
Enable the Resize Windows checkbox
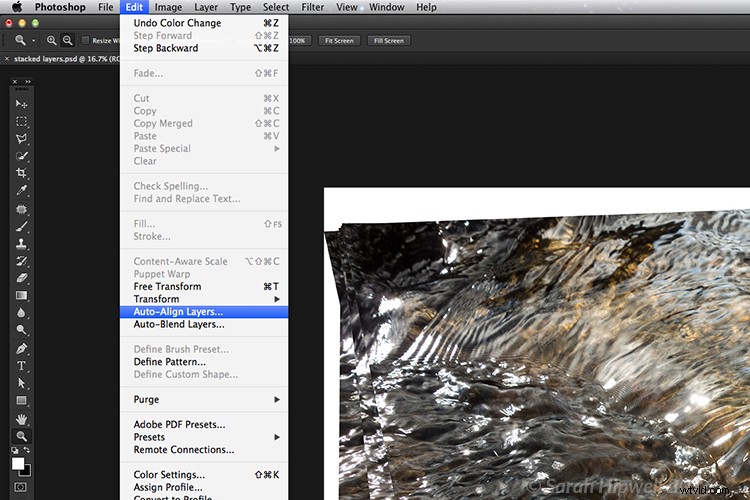[85, 40]
